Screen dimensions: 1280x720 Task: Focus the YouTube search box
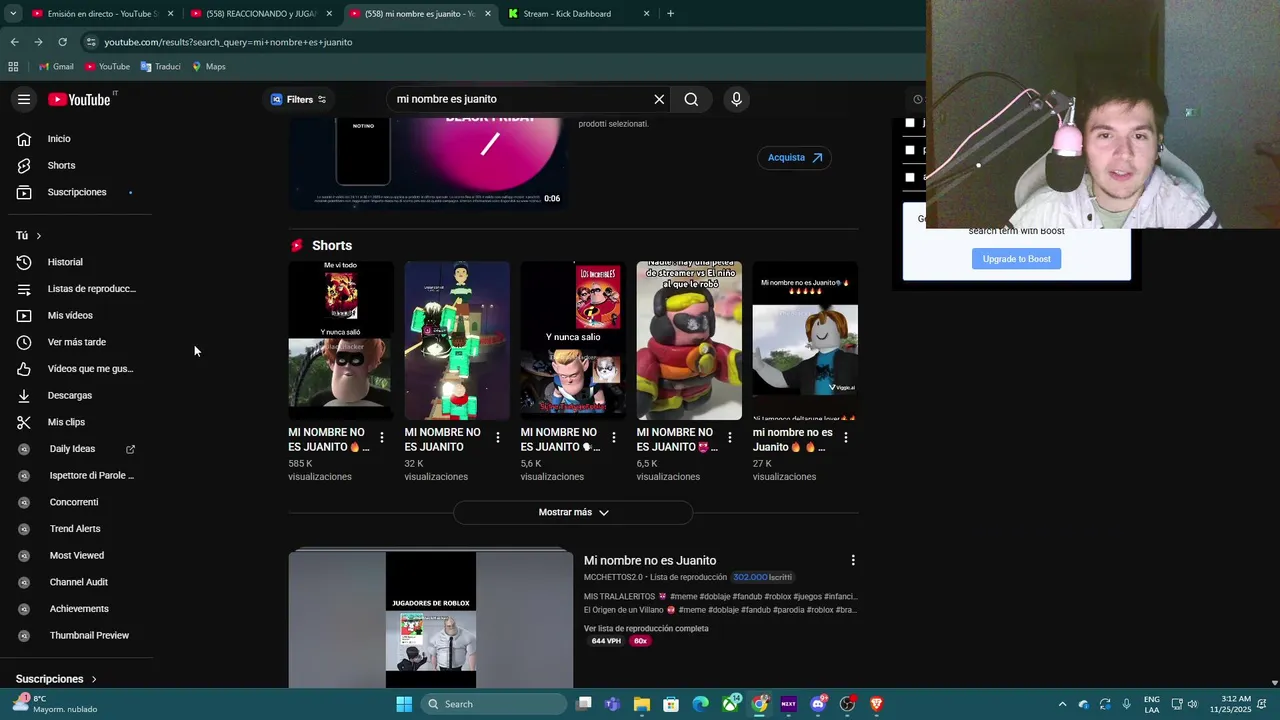(520, 99)
